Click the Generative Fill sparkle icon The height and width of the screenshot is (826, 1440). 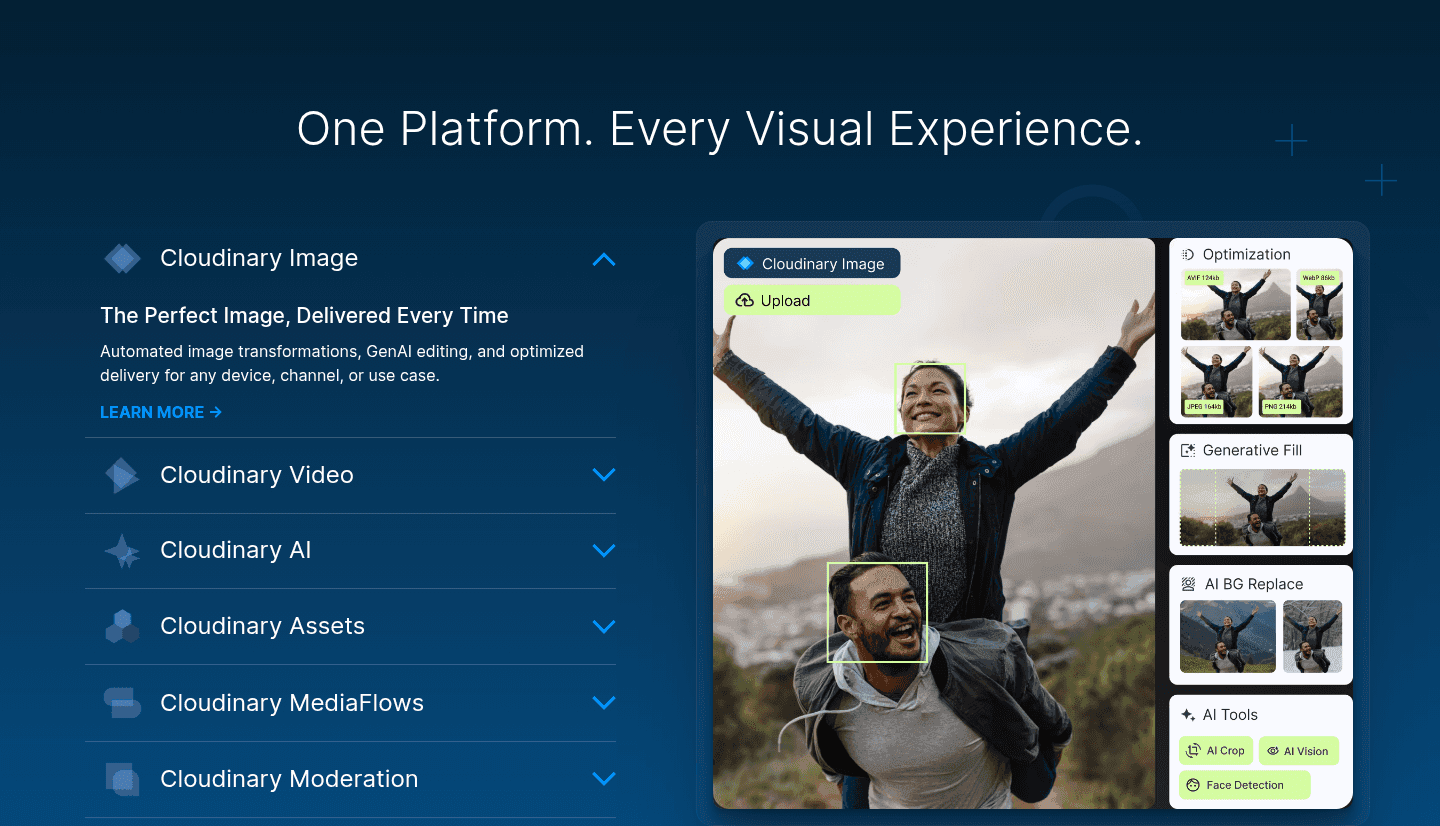(x=1189, y=450)
